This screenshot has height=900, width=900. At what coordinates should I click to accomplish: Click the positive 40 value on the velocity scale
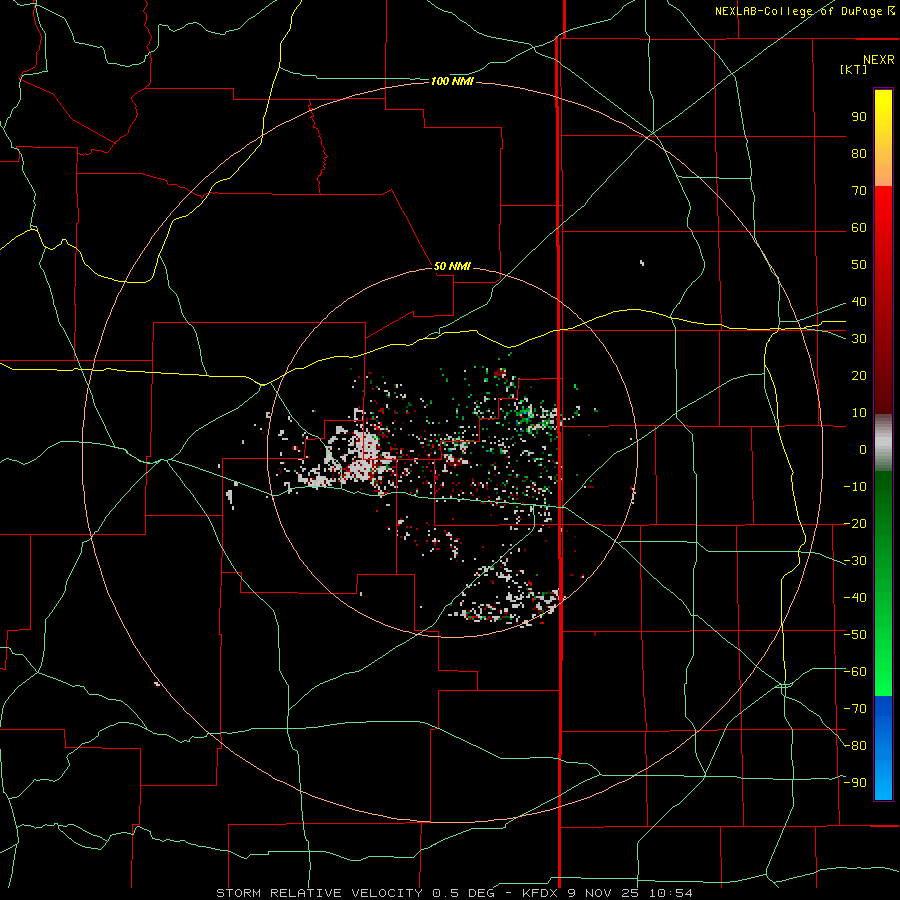pyautogui.click(x=859, y=301)
